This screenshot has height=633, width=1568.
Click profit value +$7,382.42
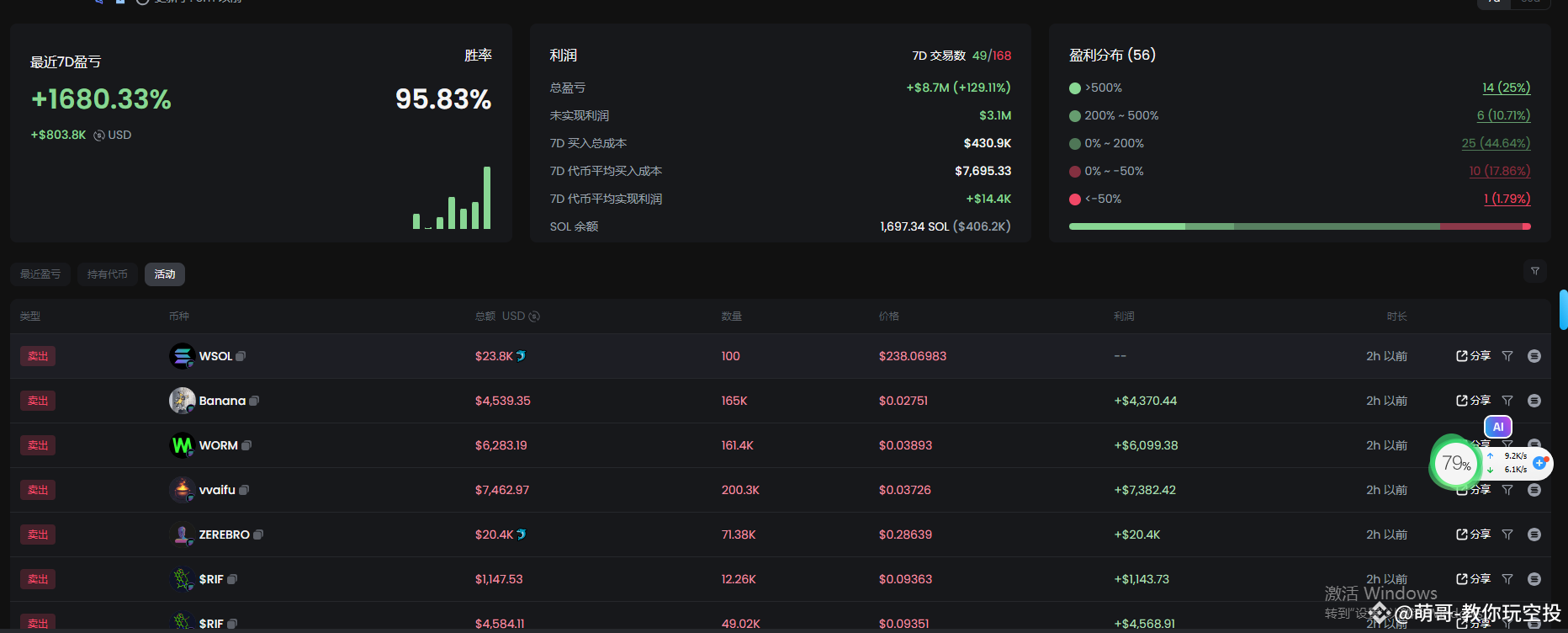pos(1145,490)
